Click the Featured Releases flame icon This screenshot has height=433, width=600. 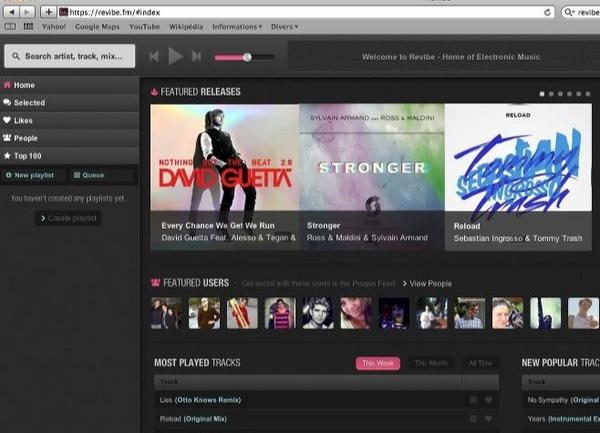pyautogui.click(x=155, y=92)
